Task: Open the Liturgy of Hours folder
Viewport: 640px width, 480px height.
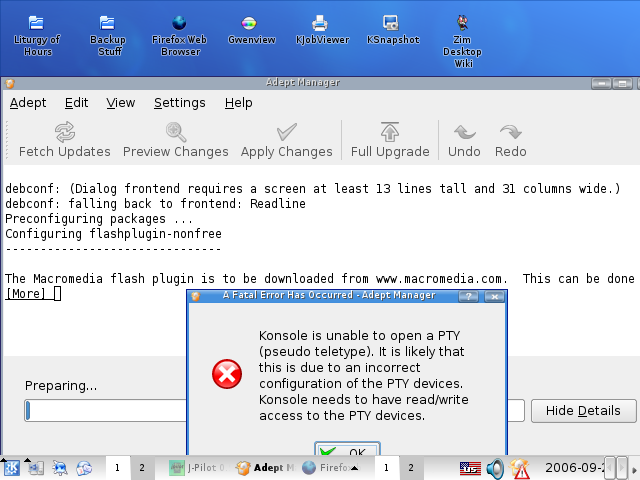Action: click(x=37, y=34)
